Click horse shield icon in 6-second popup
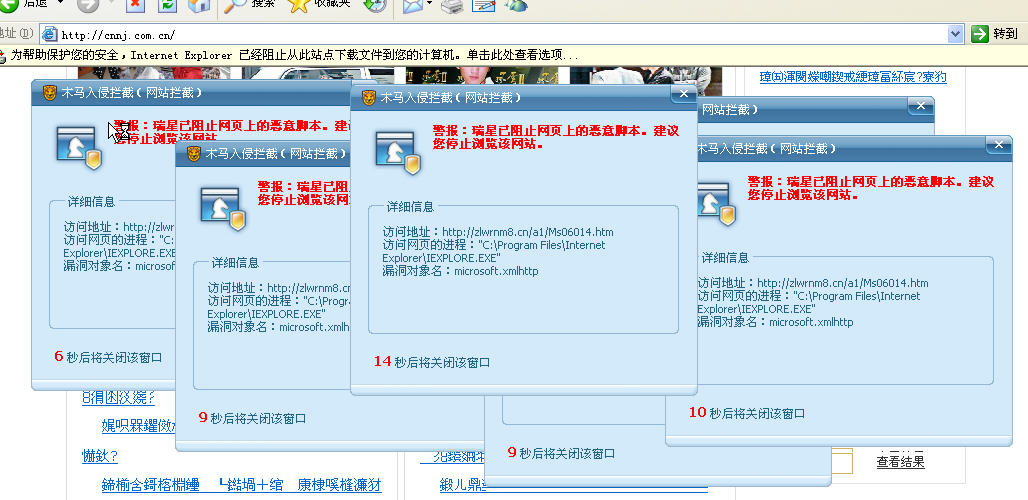1028x500 pixels. (x=79, y=147)
